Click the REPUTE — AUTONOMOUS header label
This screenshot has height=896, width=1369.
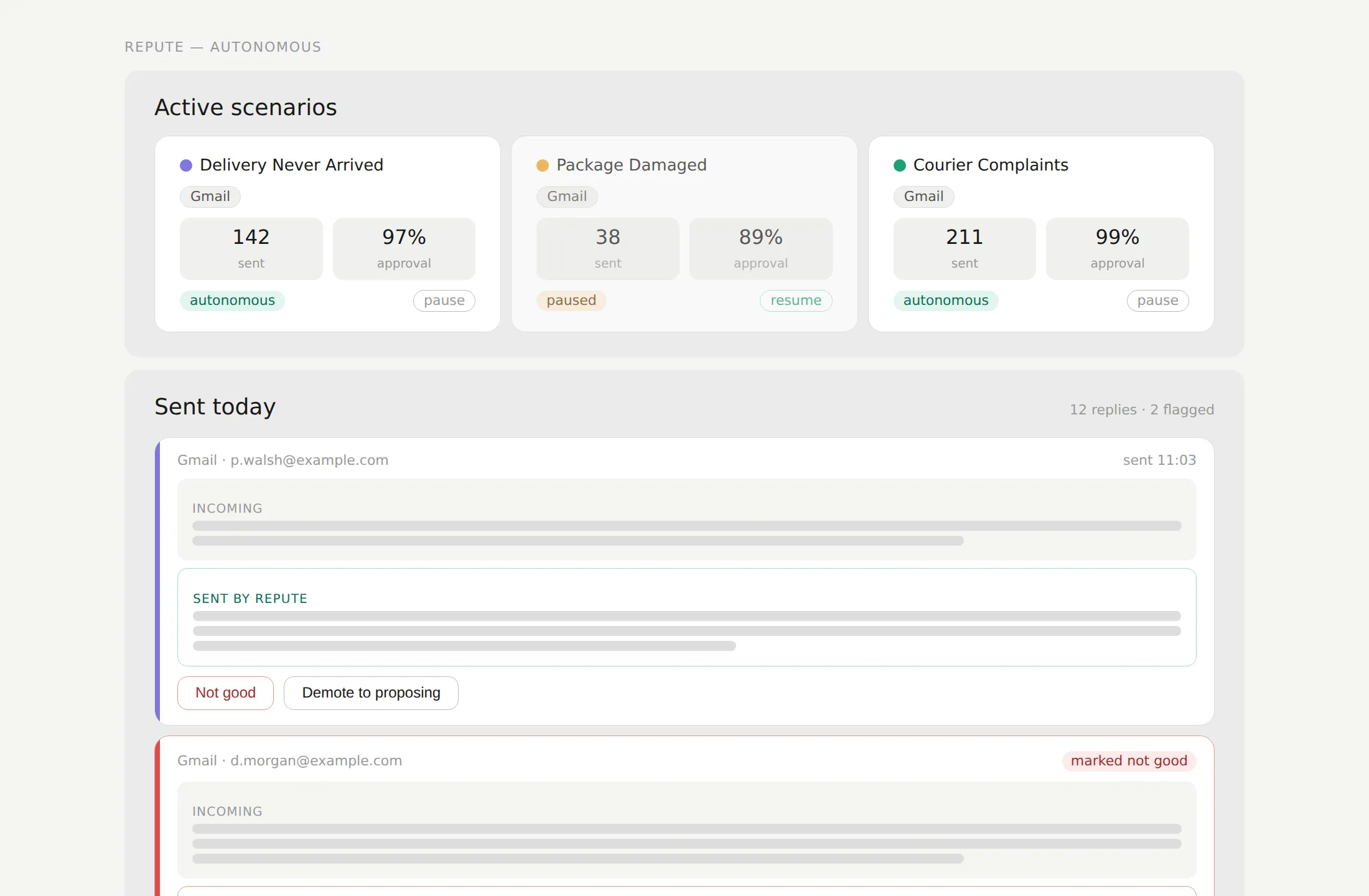(x=223, y=47)
